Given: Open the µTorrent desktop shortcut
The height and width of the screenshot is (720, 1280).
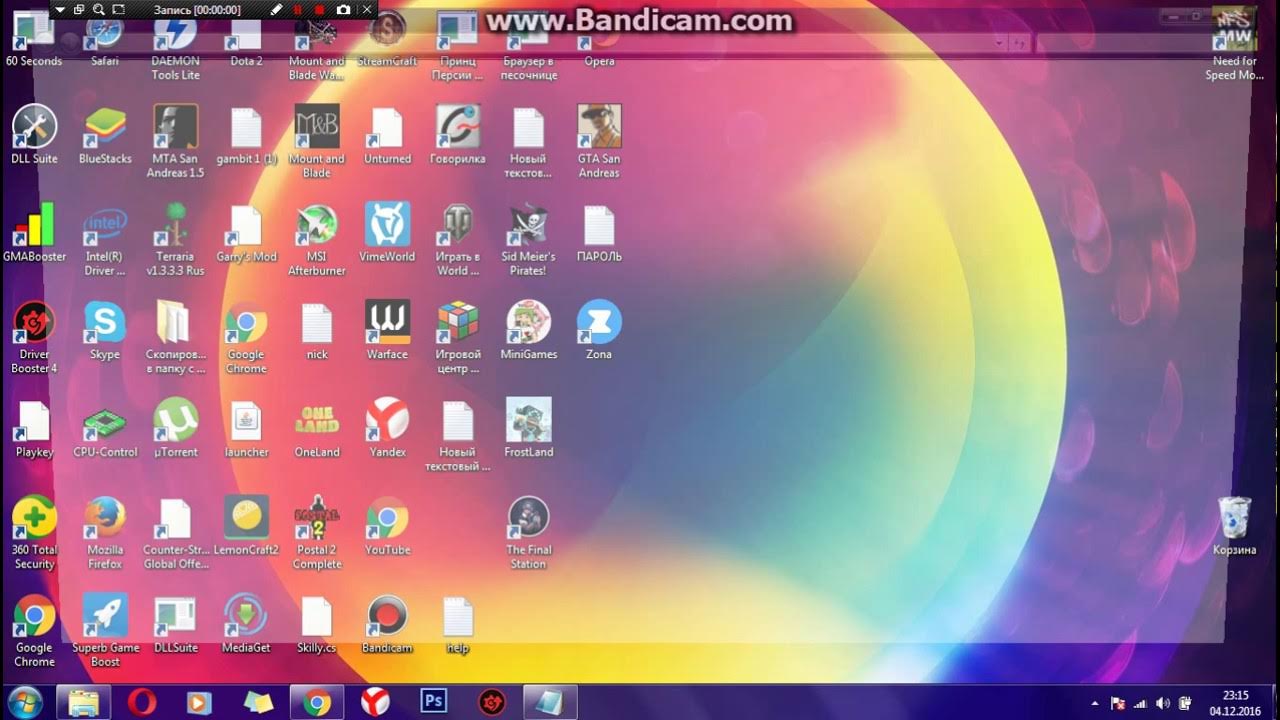Looking at the screenshot, I should (x=175, y=428).
